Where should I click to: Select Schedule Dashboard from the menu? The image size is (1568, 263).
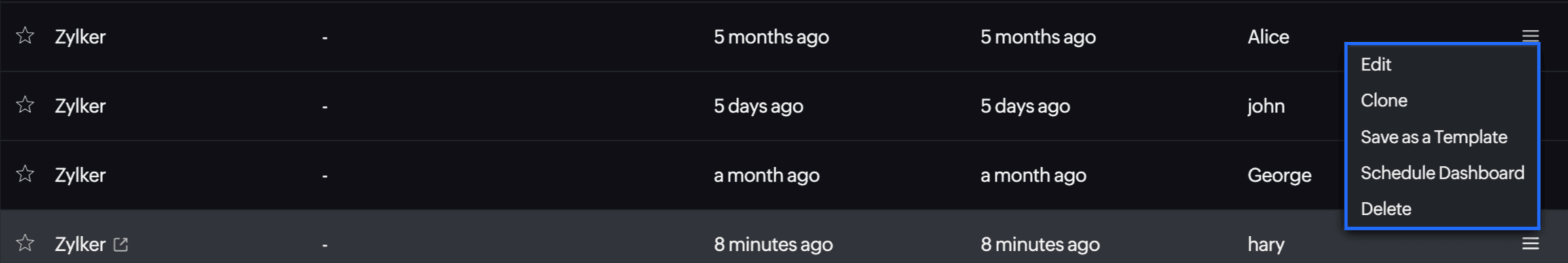click(x=1442, y=173)
